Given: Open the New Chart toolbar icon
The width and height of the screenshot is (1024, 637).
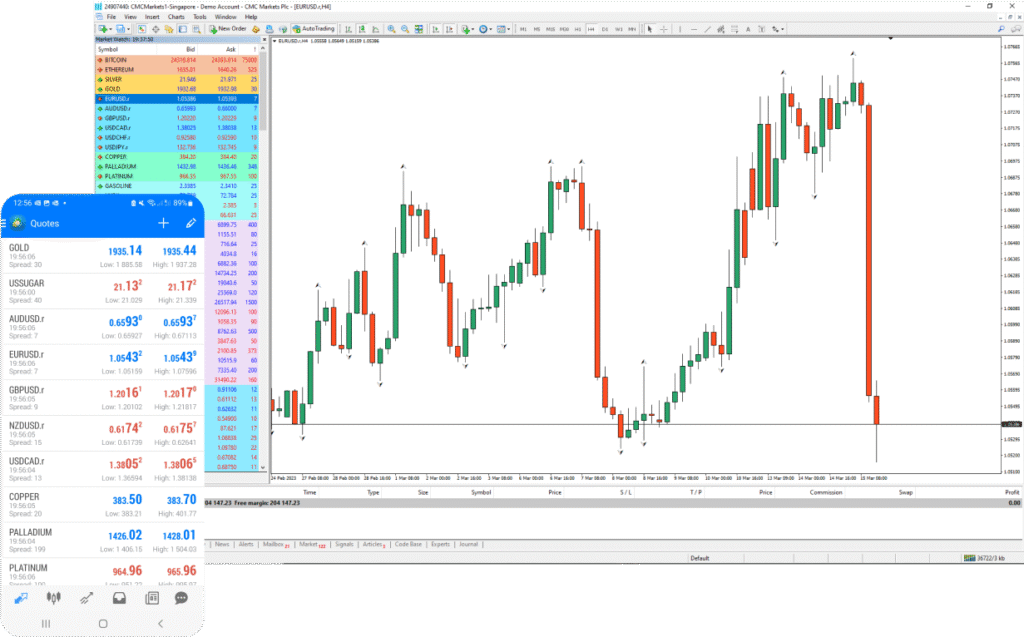Looking at the screenshot, I should pyautogui.click(x=103, y=29).
